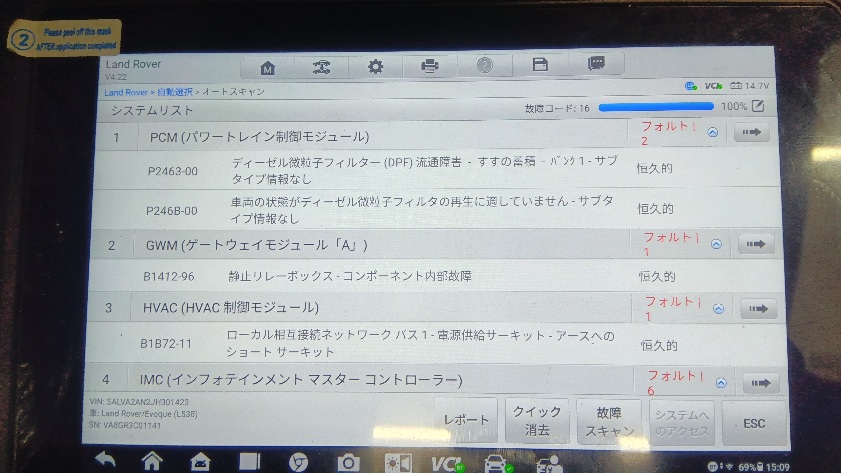Tap 故障スキャン fault scan button

tap(609, 422)
